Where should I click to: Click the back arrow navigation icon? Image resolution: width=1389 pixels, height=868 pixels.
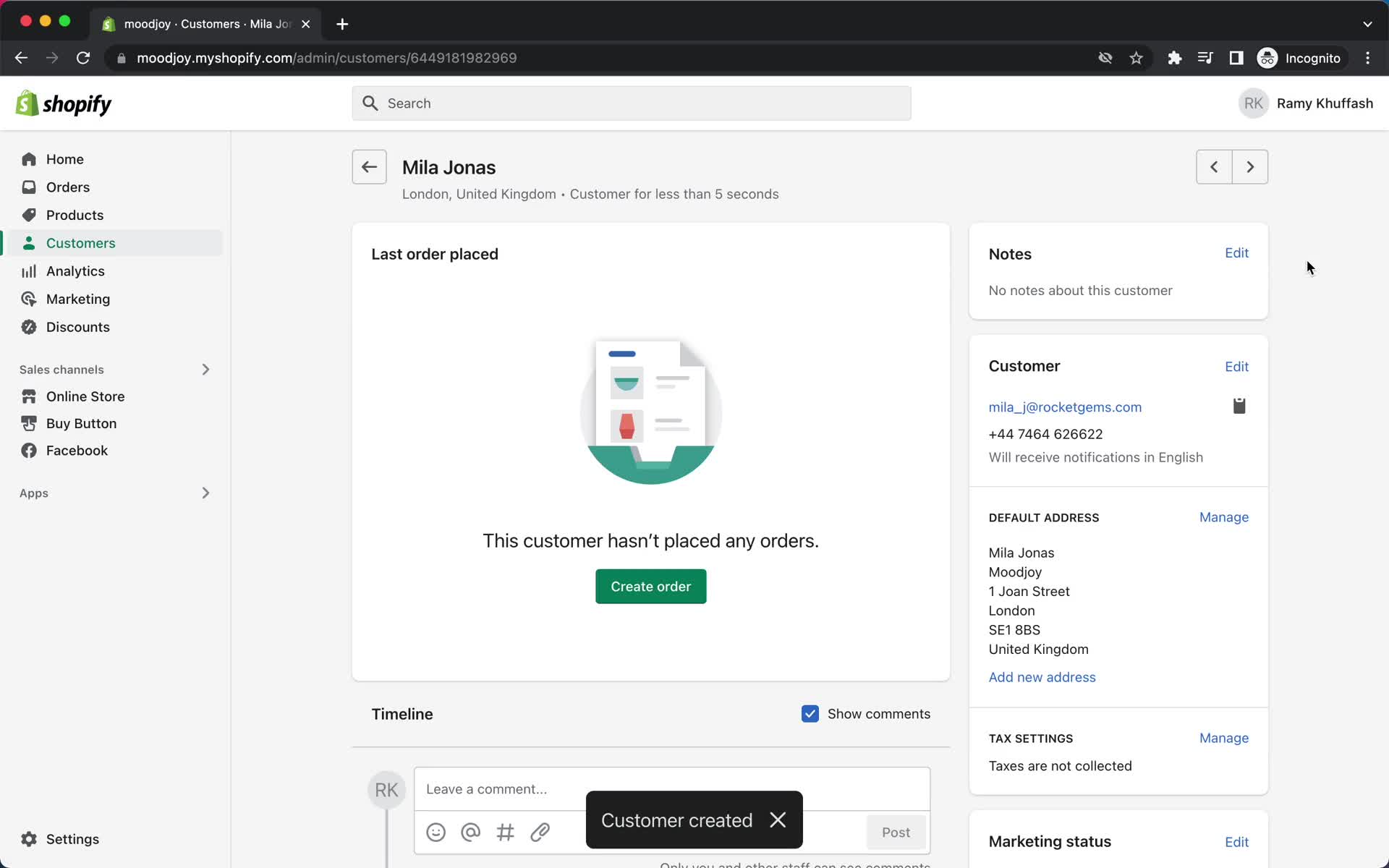point(369,167)
